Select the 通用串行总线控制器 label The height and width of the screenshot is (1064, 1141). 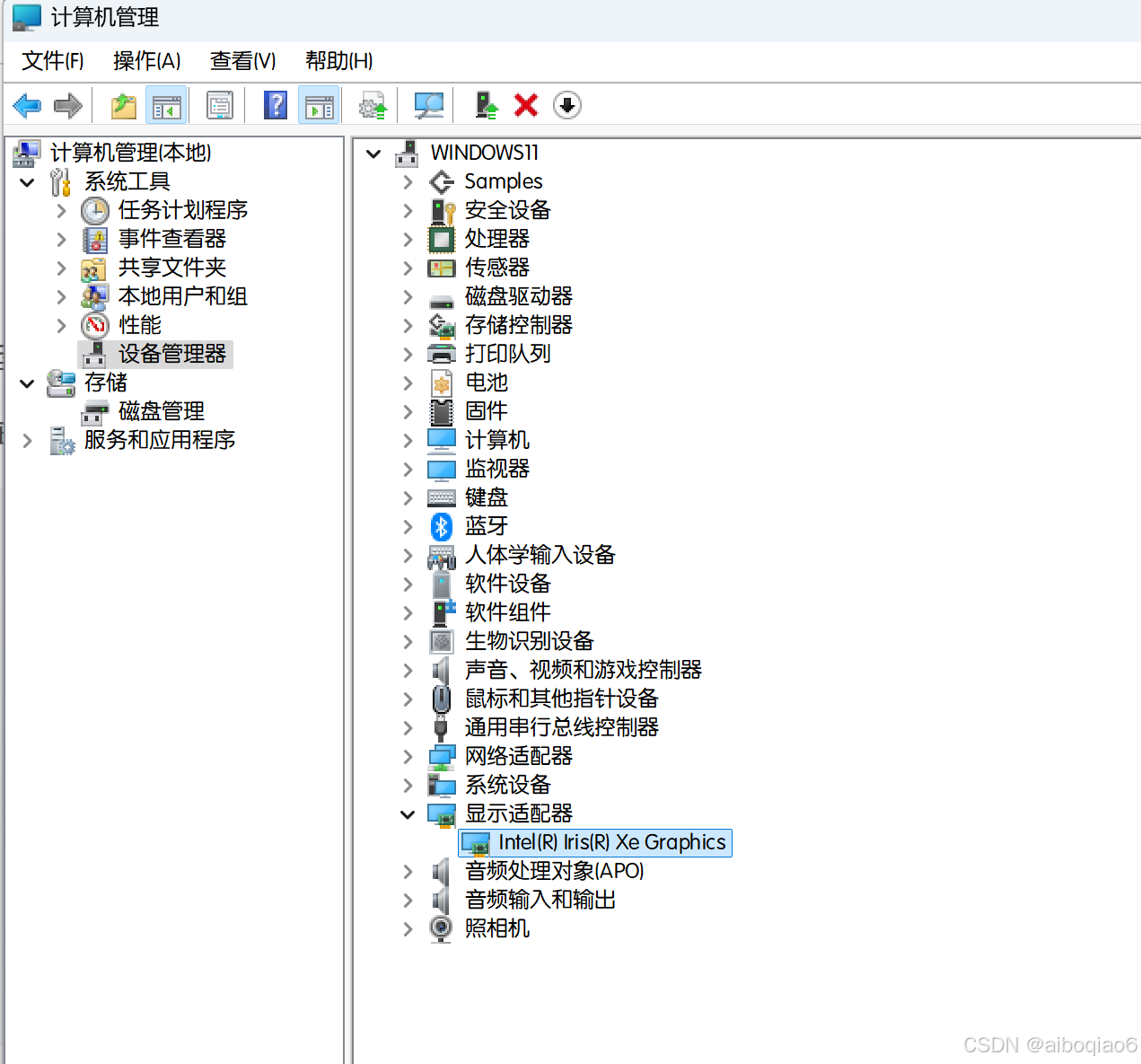(562, 727)
